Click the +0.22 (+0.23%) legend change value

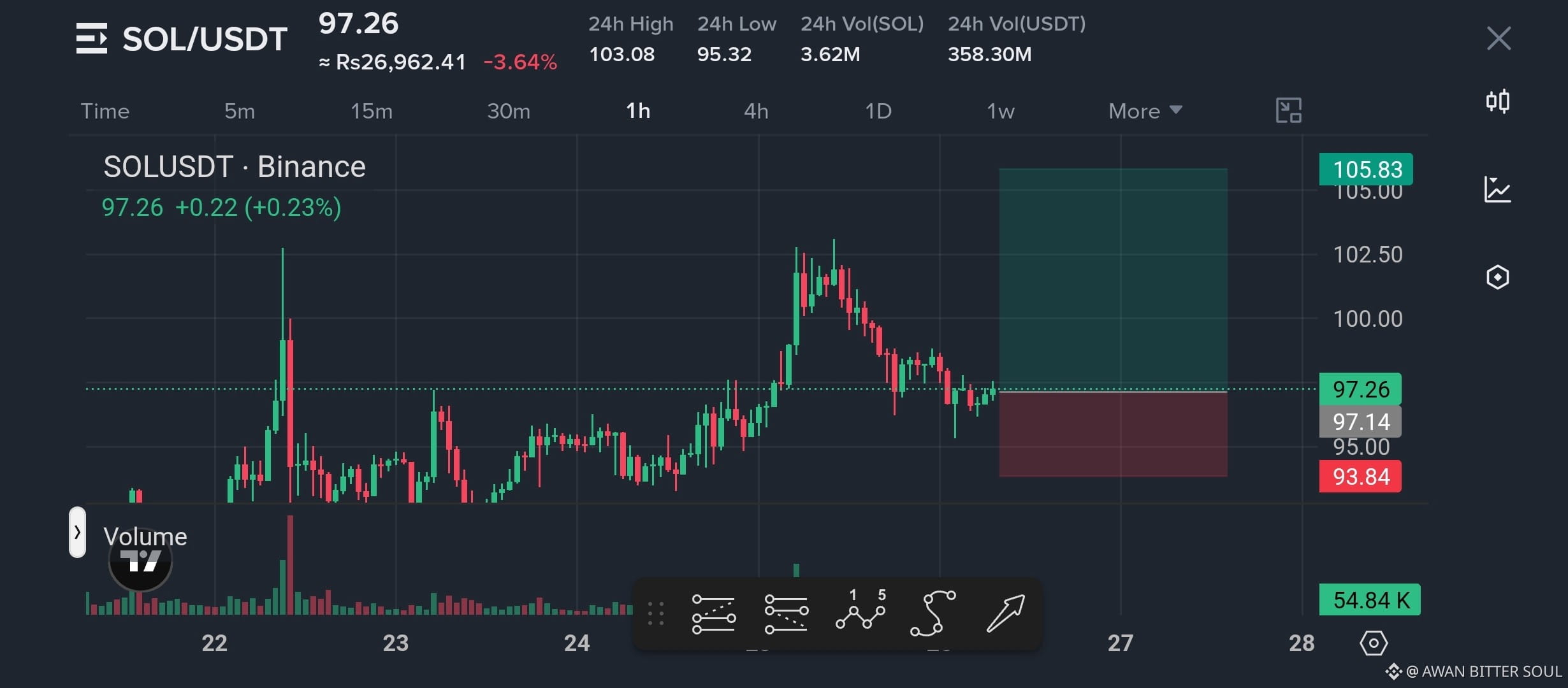pos(258,208)
